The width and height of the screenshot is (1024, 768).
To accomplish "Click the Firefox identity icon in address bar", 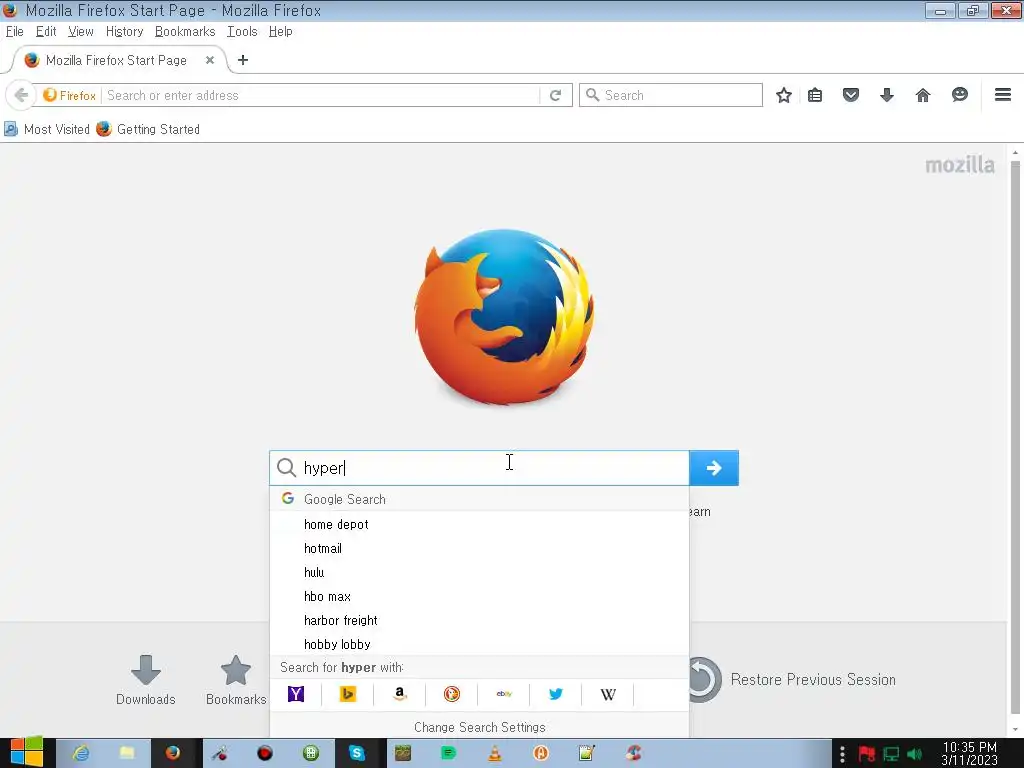I will (x=69, y=95).
